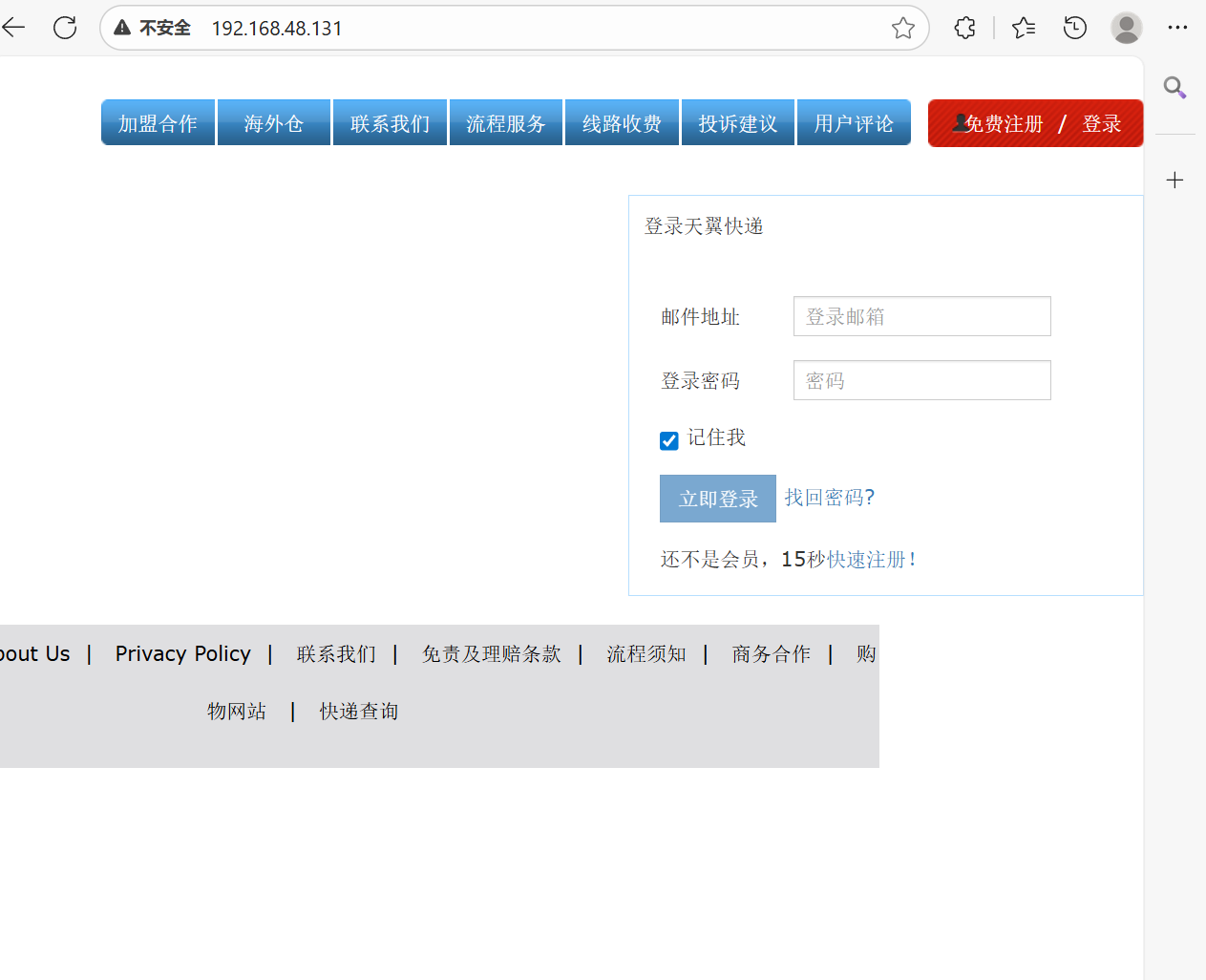Click the 登录密码 label
Viewport: 1206px width, 980px height.
[700, 381]
